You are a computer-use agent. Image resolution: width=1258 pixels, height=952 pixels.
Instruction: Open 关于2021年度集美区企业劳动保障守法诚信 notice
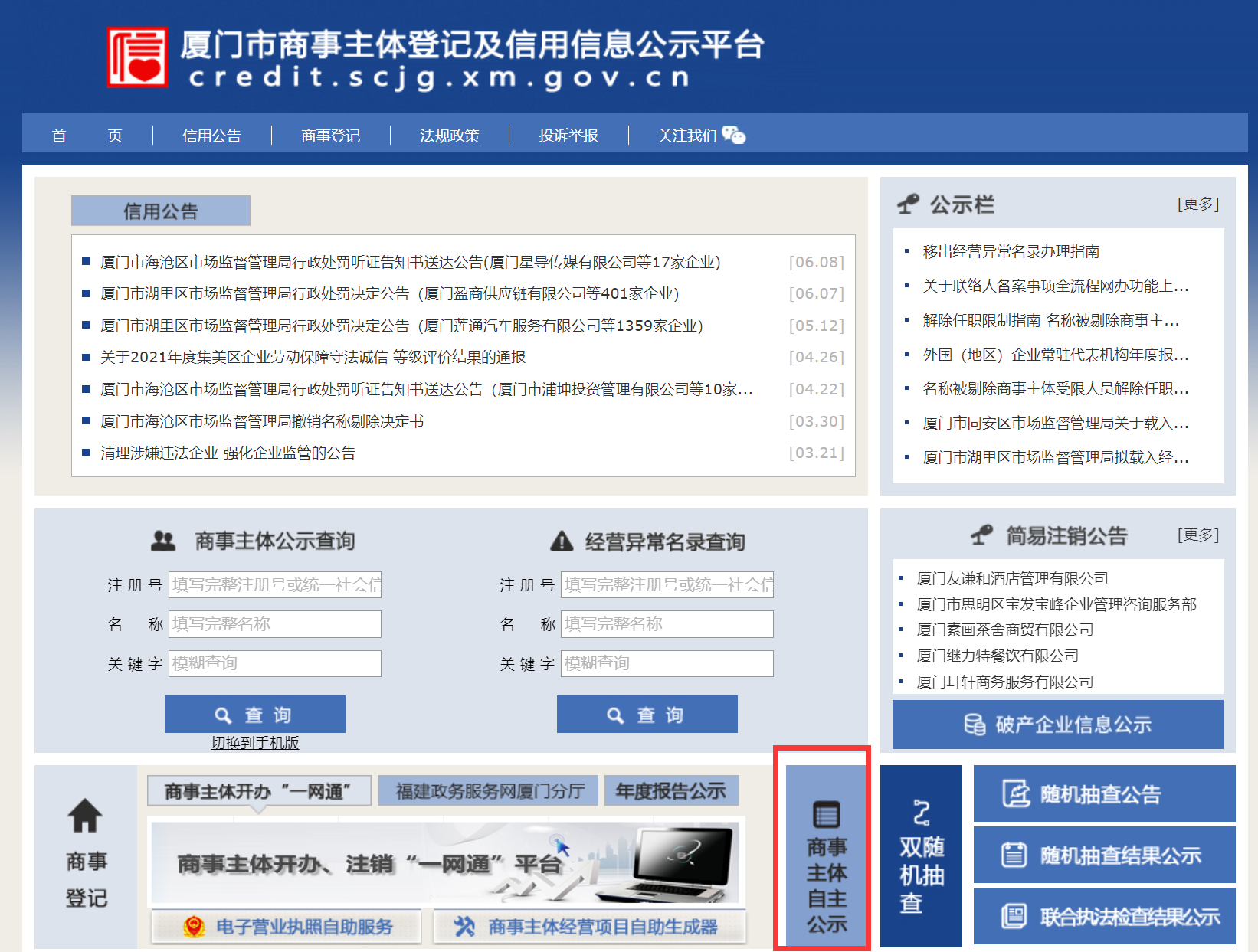pyautogui.click(x=313, y=357)
